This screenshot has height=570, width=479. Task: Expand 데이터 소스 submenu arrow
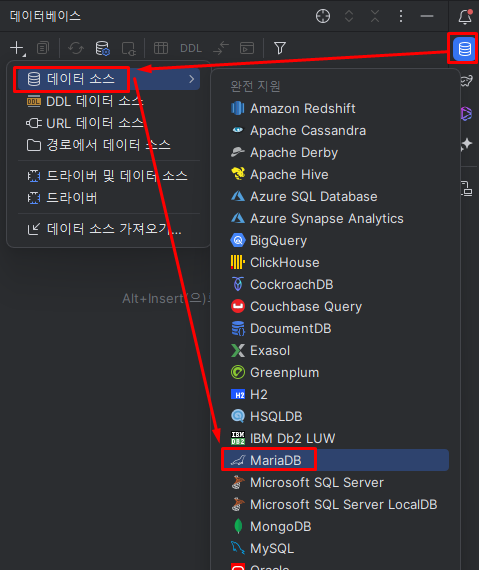[x=192, y=79]
